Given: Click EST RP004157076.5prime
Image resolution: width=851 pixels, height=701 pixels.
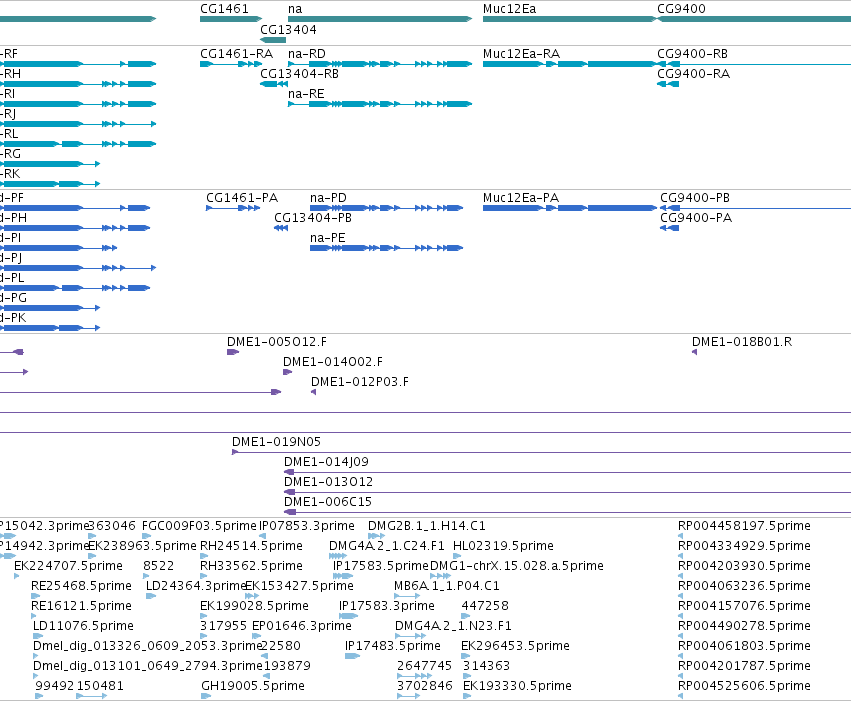Looking at the screenshot, I should point(744,606).
